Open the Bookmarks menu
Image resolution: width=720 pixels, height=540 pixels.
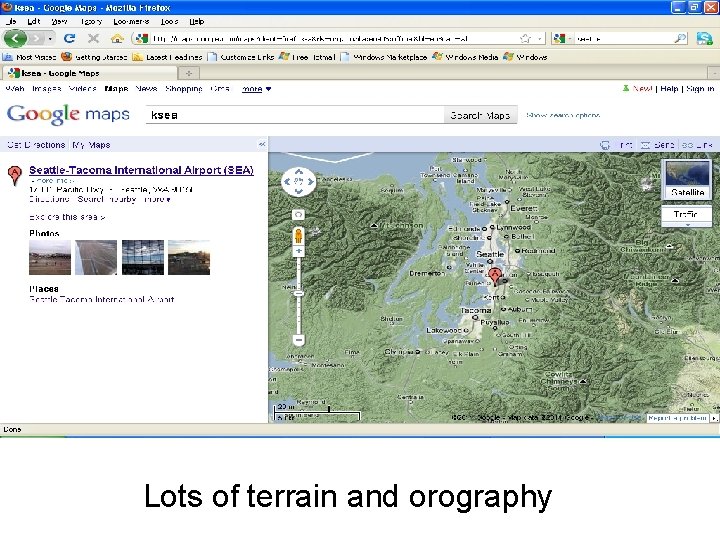coord(131,22)
